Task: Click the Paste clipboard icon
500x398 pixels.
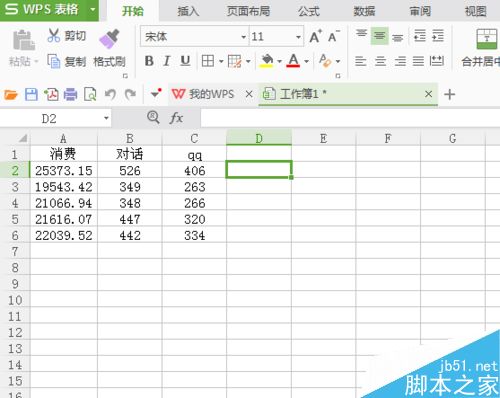Action: click(x=24, y=40)
